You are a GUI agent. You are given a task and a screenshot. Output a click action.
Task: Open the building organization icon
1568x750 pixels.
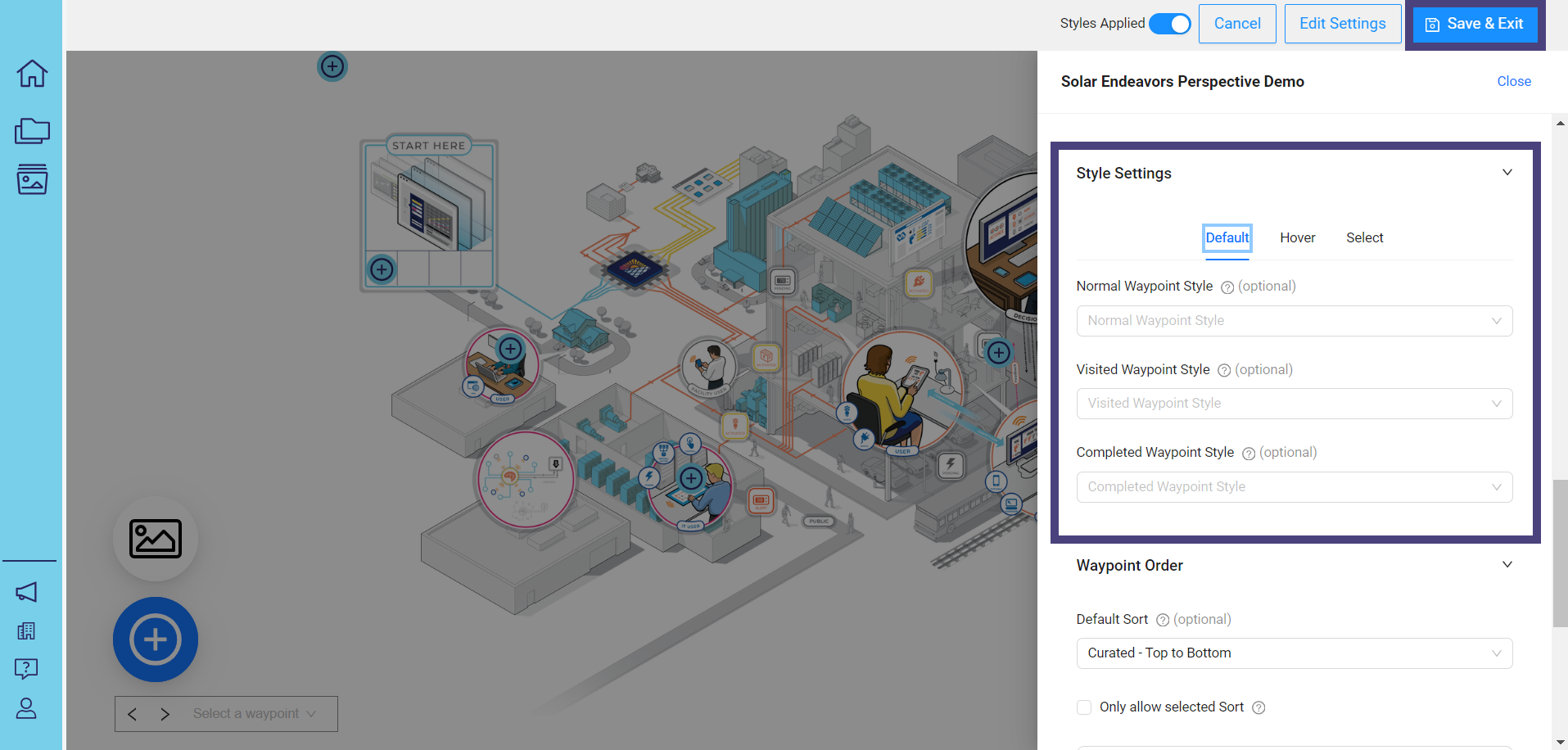(26, 630)
